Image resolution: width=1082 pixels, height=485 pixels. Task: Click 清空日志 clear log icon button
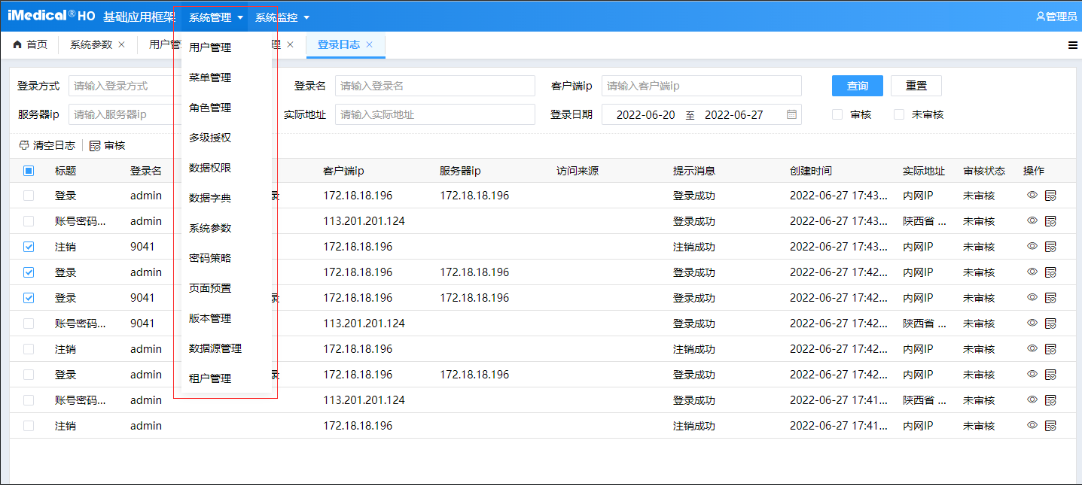click(x=25, y=146)
